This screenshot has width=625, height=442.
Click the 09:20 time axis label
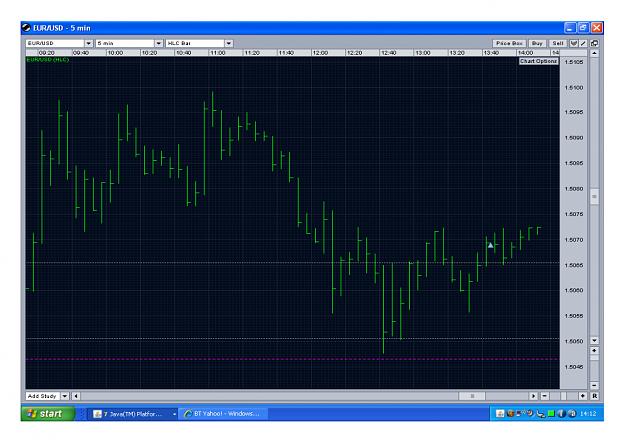click(x=47, y=53)
